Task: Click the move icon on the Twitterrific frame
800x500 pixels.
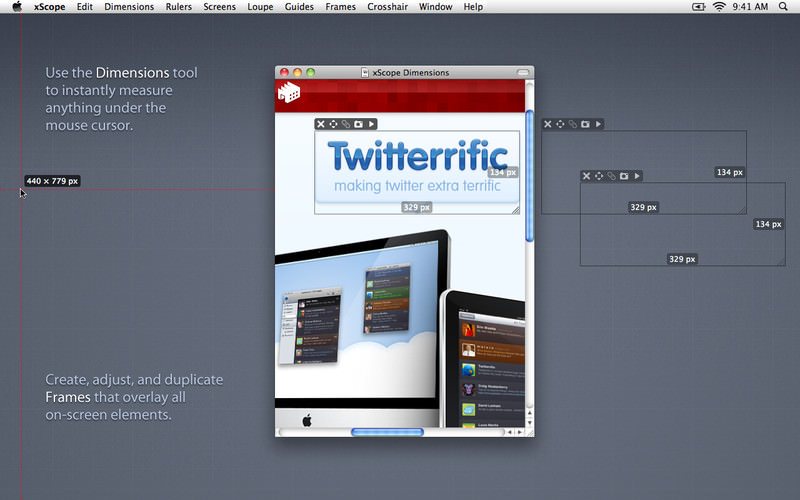Action: (333, 124)
